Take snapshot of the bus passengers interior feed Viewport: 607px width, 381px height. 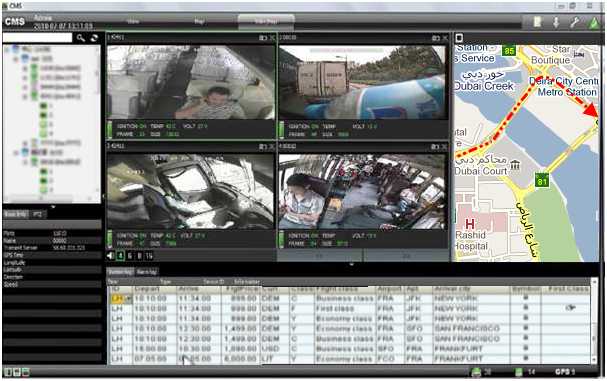(436, 147)
